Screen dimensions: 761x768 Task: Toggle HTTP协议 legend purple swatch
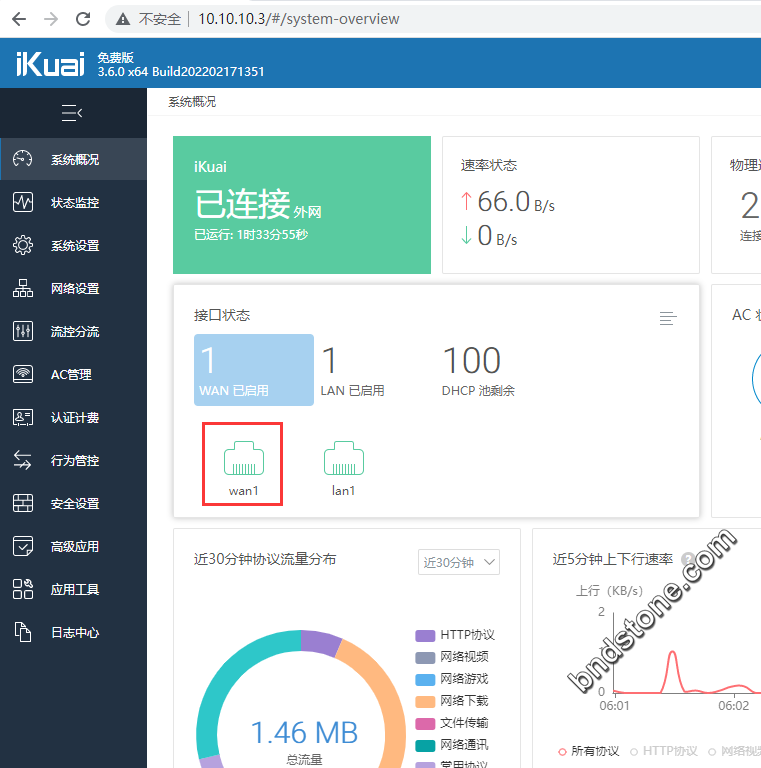(425, 635)
